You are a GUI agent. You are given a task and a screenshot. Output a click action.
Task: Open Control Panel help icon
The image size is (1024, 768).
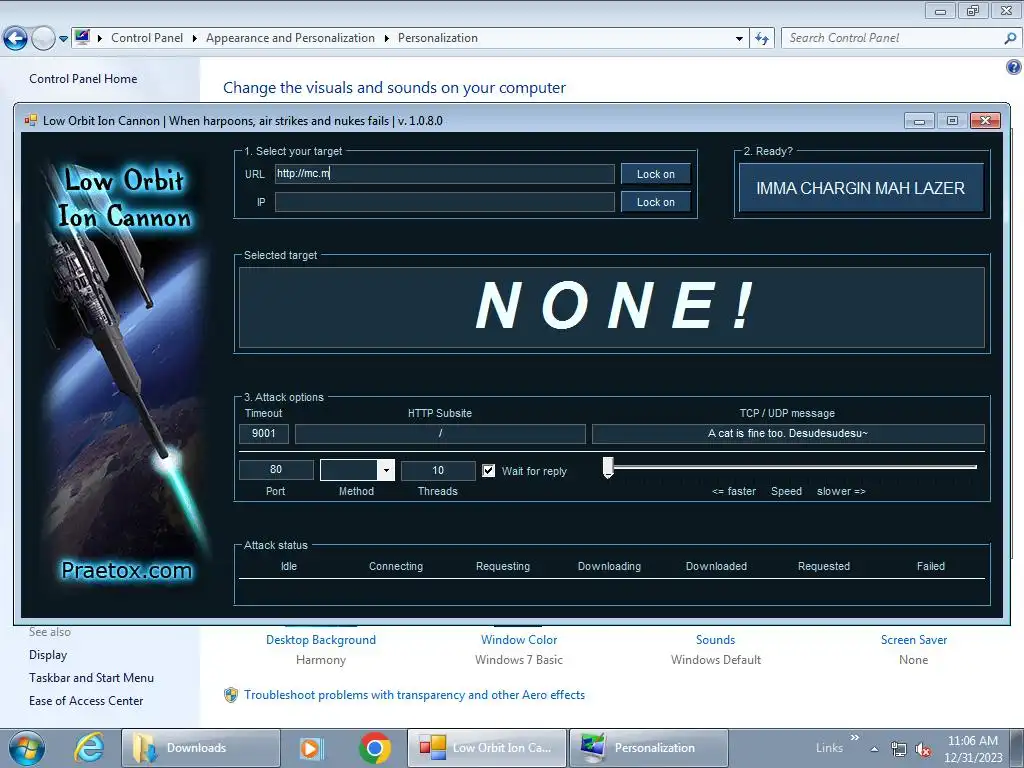click(1014, 67)
